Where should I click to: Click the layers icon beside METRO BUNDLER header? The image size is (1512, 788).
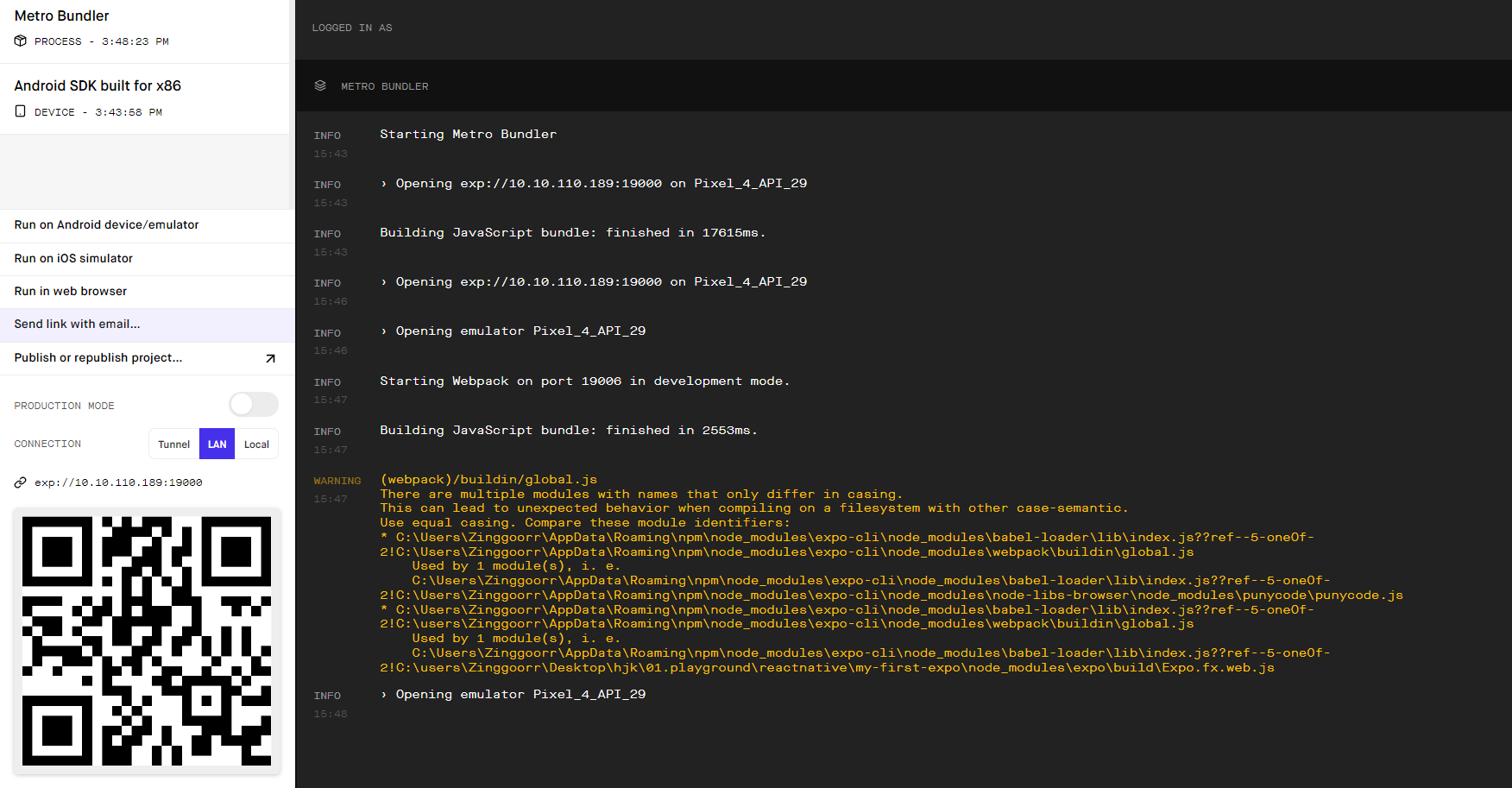[320, 85]
